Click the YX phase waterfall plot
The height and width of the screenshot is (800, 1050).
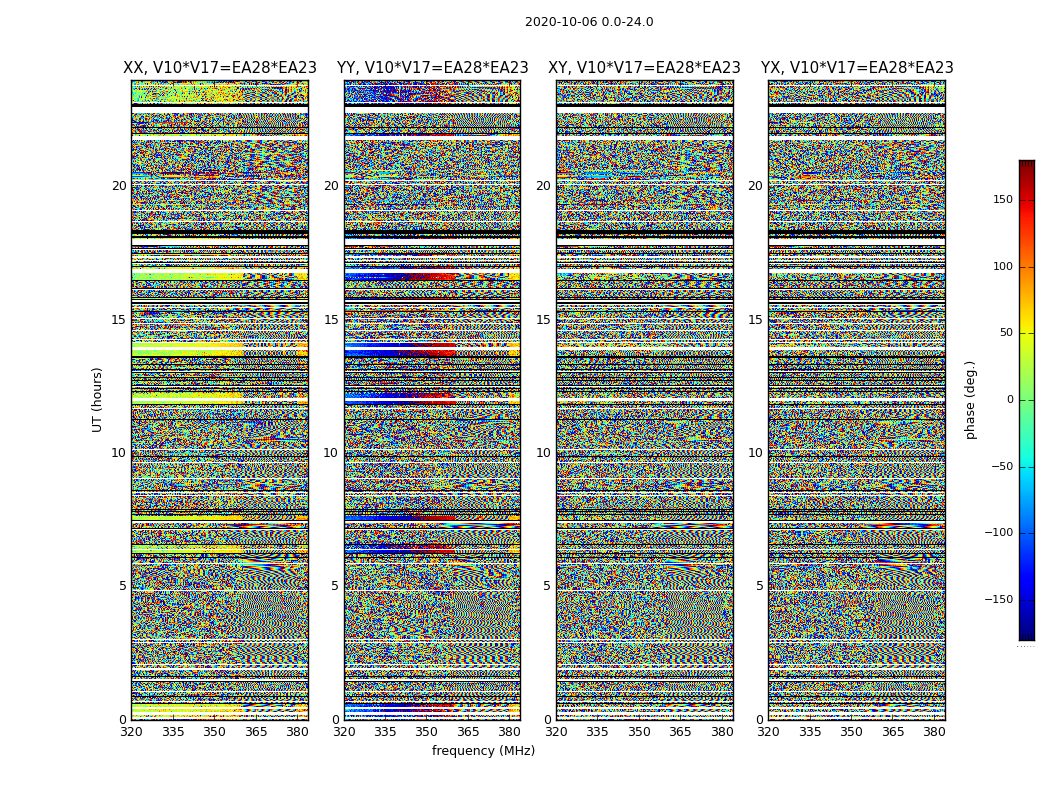(x=856, y=400)
